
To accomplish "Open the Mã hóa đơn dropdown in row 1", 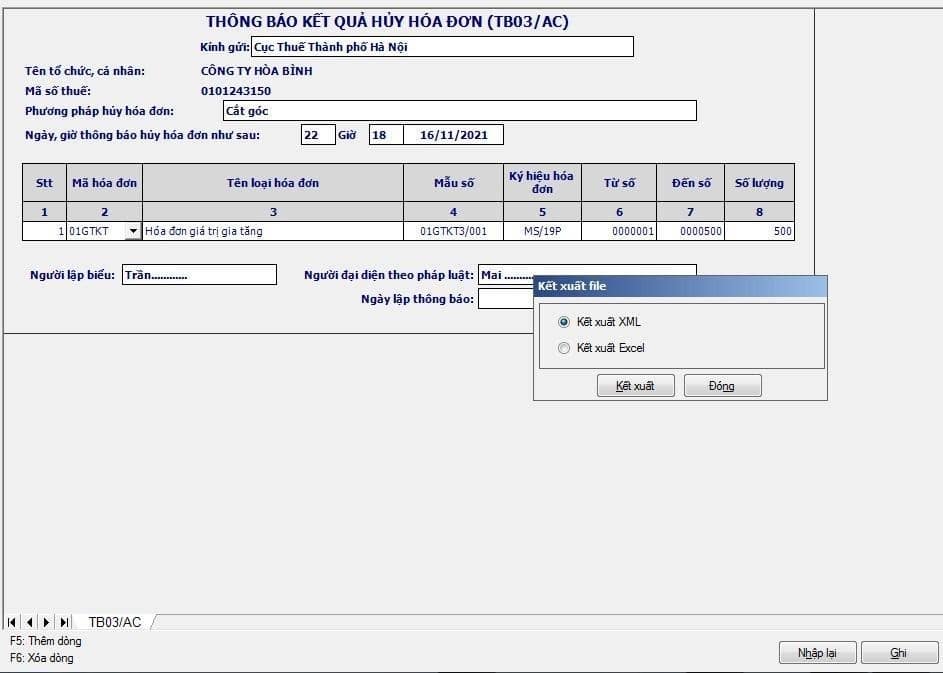I will click(132, 231).
